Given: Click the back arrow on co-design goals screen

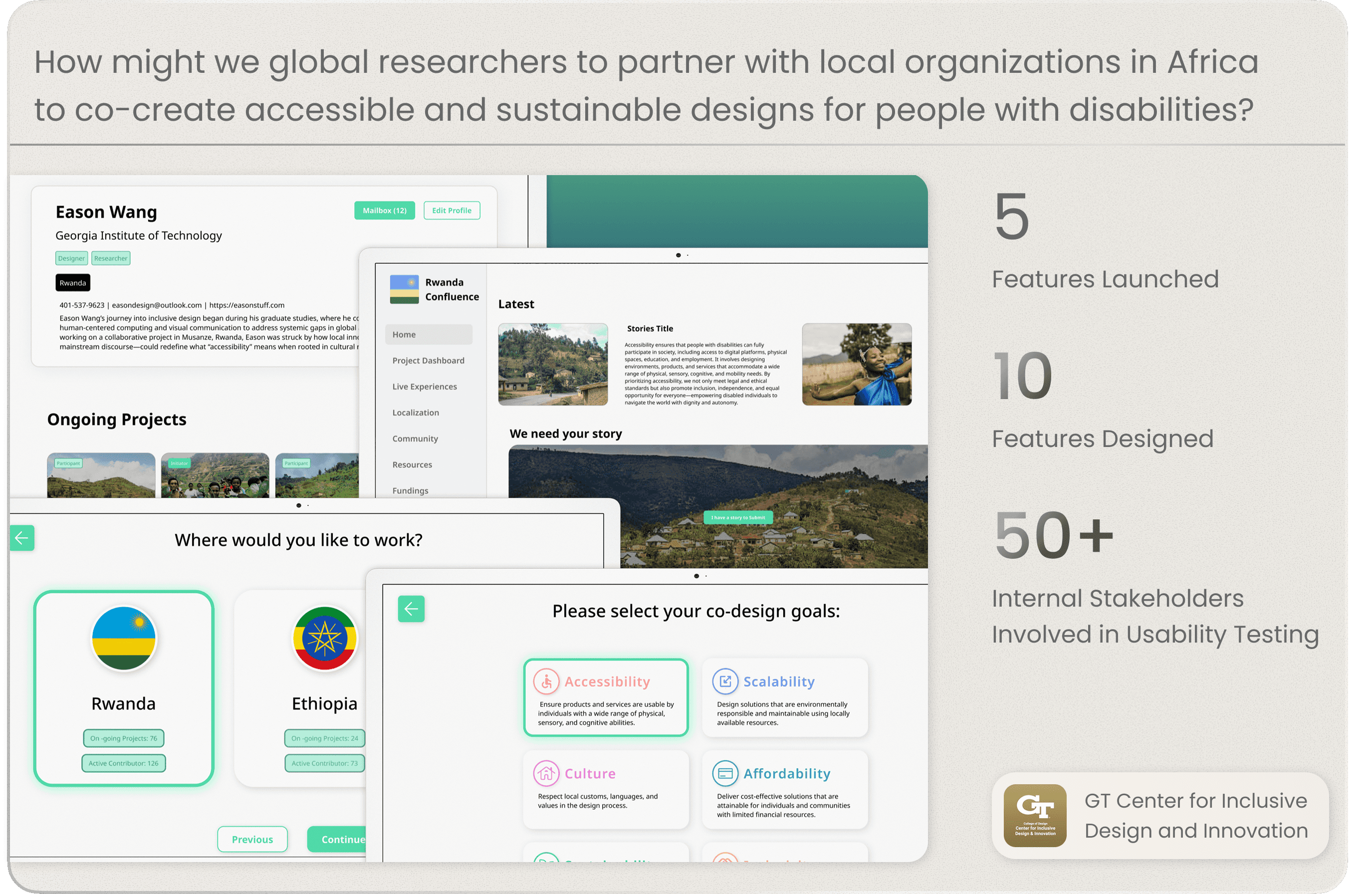Looking at the screenshot, I should [411, 609].
